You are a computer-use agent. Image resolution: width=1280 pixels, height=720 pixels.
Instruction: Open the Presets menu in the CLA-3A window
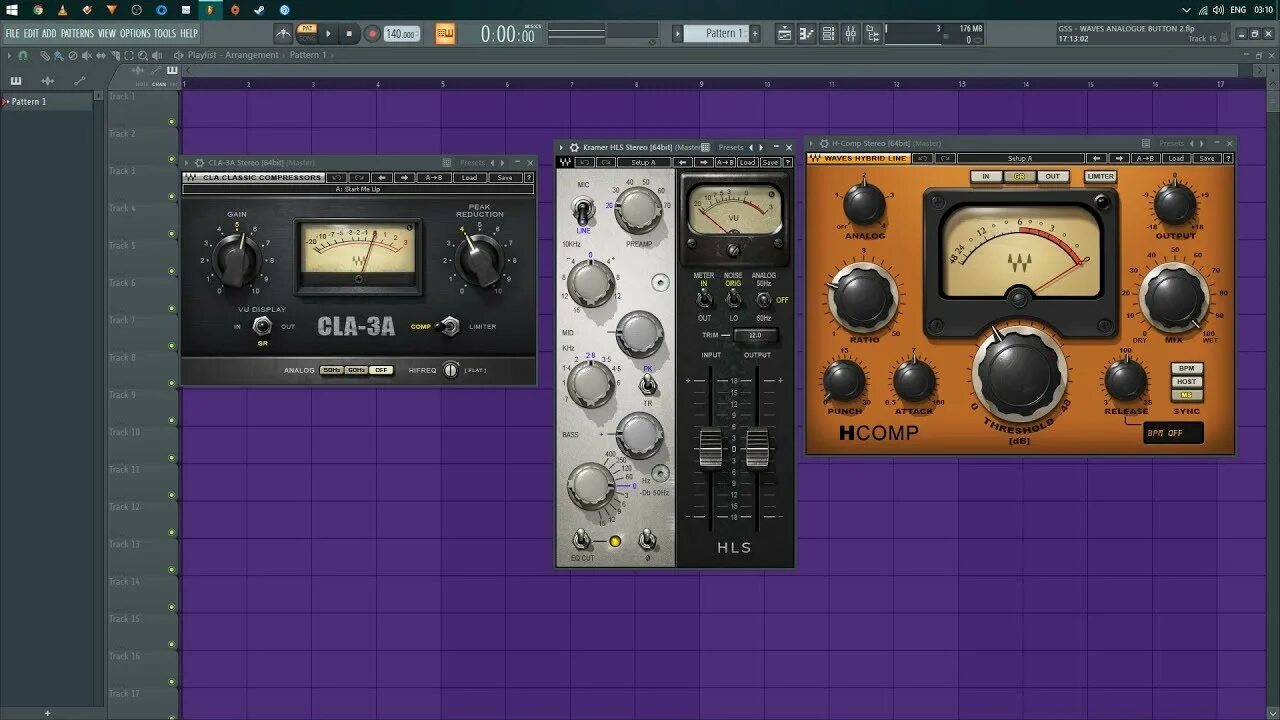click(472, 163)
